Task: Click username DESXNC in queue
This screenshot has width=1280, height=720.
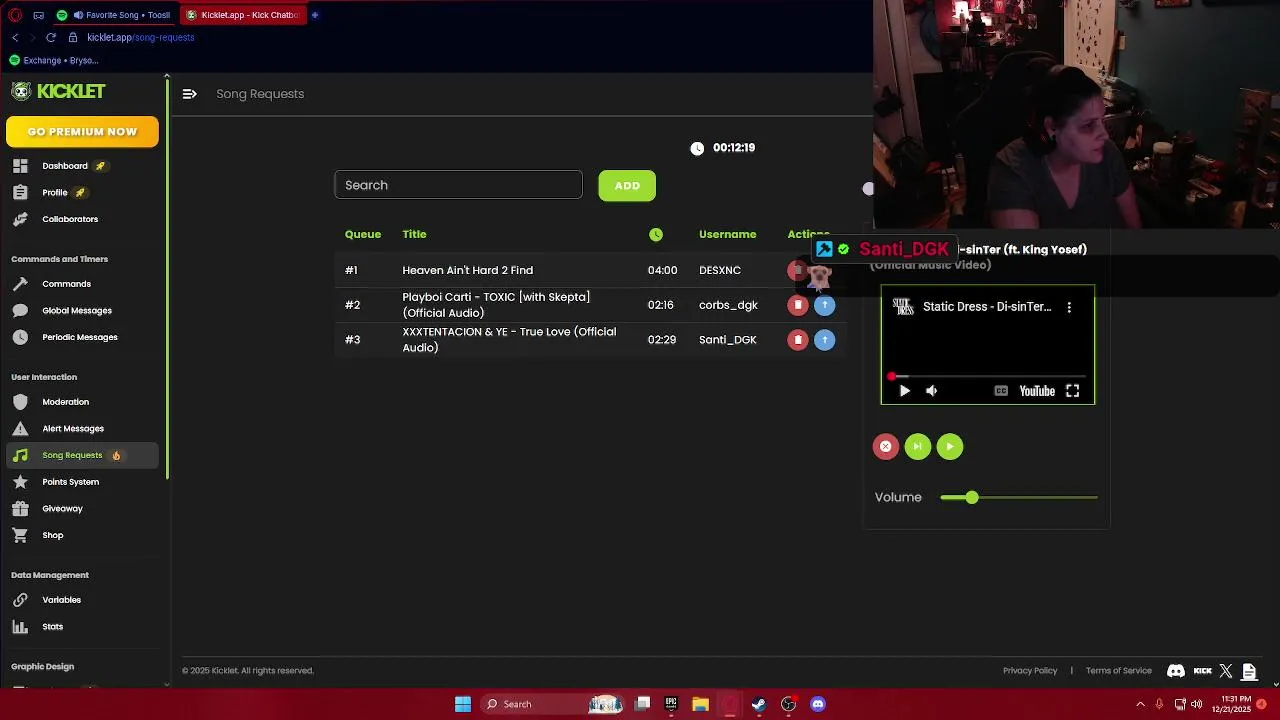Action: (720, 270)
